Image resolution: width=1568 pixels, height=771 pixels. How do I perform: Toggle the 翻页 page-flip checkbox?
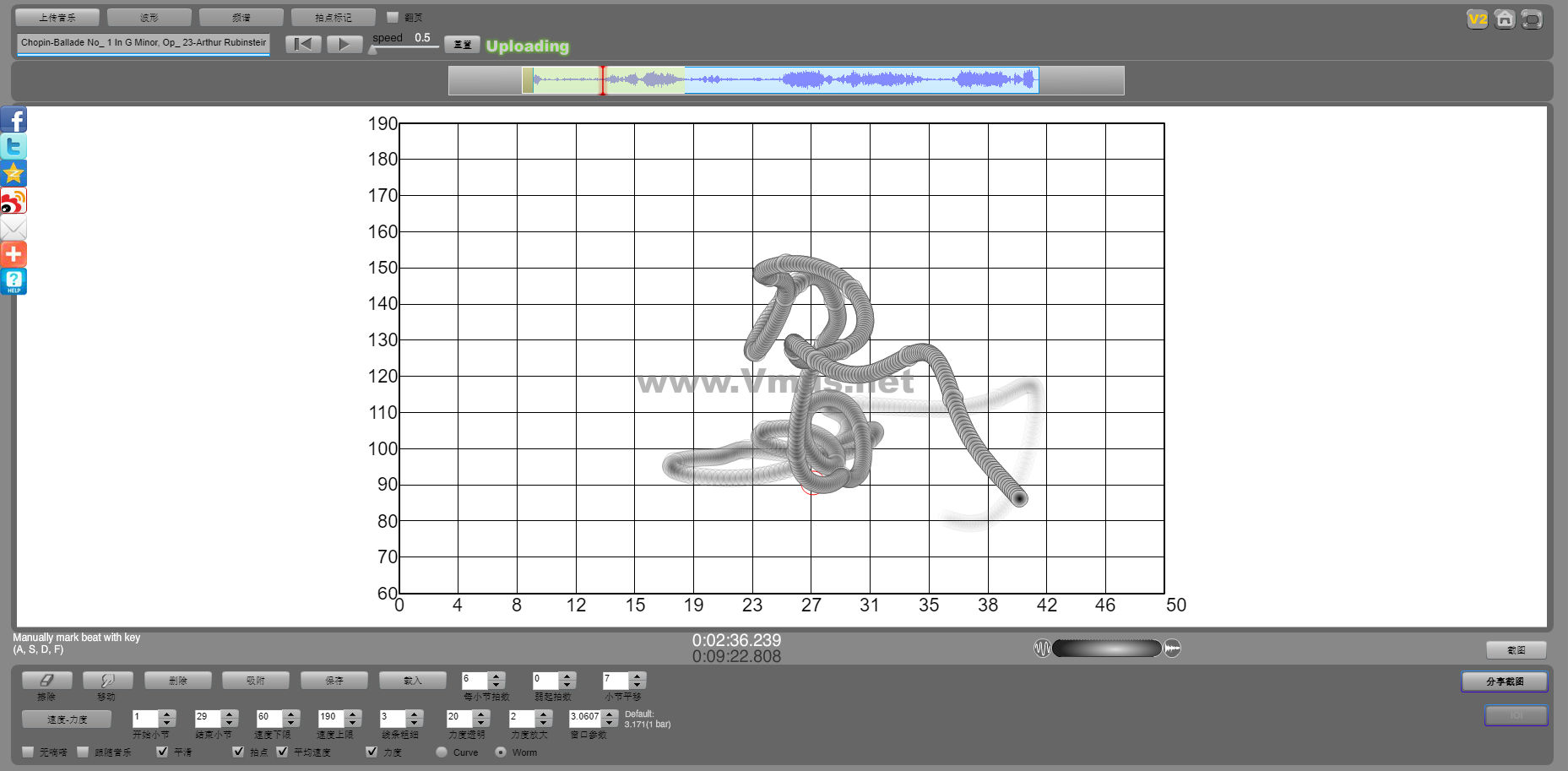[x=393, y=17]
